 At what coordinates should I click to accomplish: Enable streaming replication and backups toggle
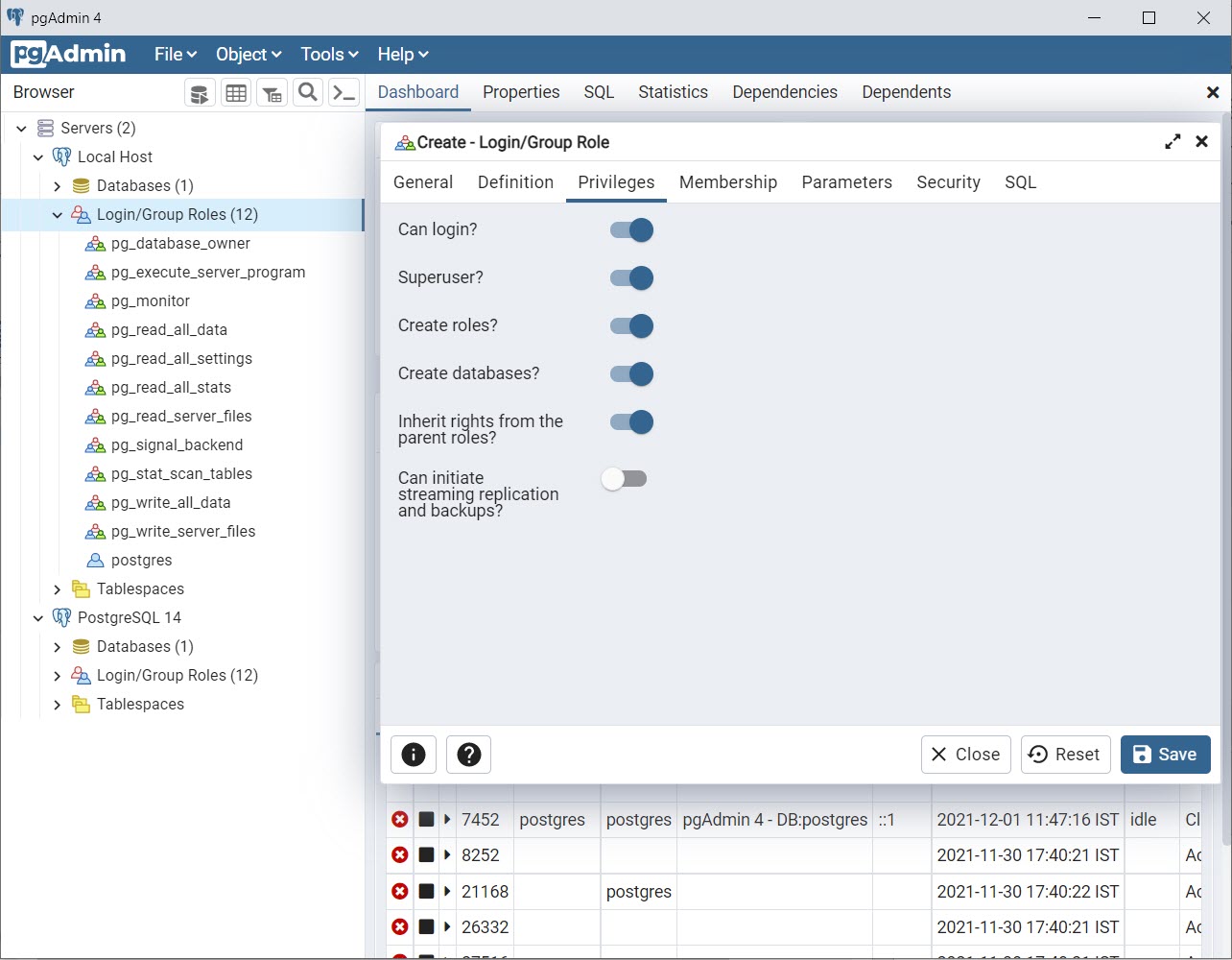coord(625,479)
